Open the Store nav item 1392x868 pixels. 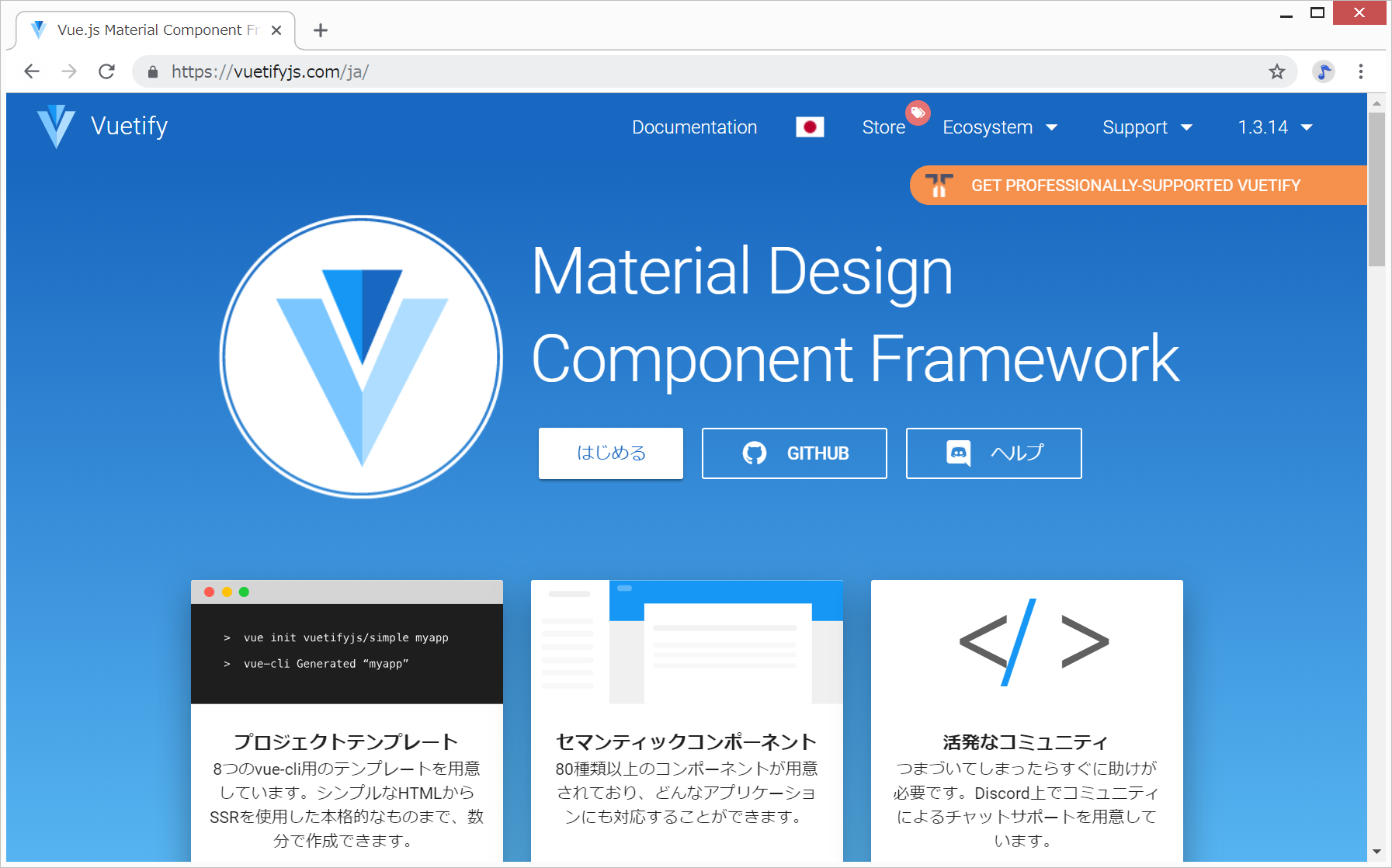(x=883, y=127)
